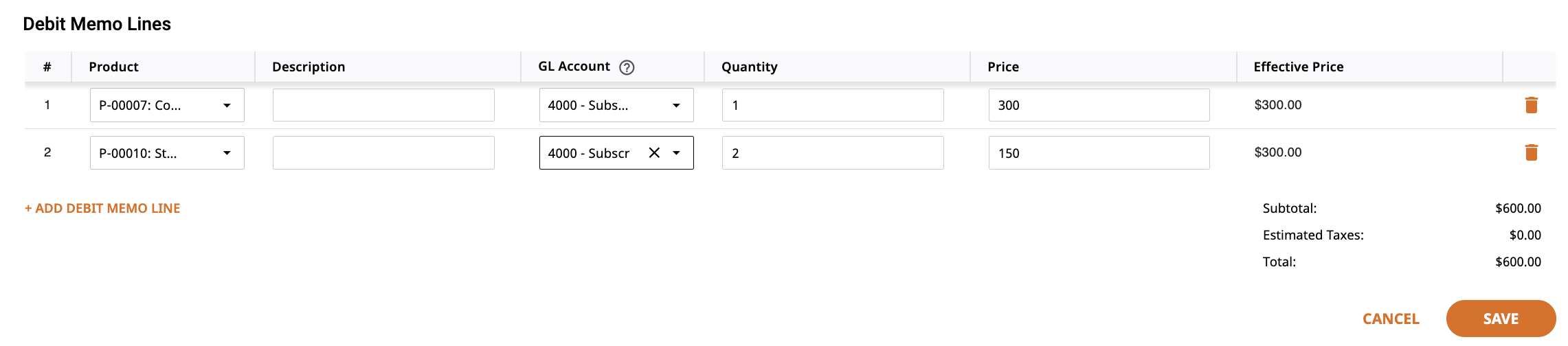Click the Product column header
Screen dimensions: 1568x346
pyautogui.click(x=113, y=67)
